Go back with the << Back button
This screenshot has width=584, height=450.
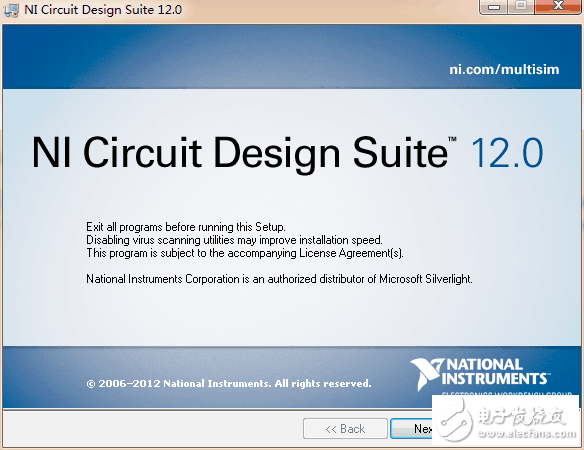345,429
